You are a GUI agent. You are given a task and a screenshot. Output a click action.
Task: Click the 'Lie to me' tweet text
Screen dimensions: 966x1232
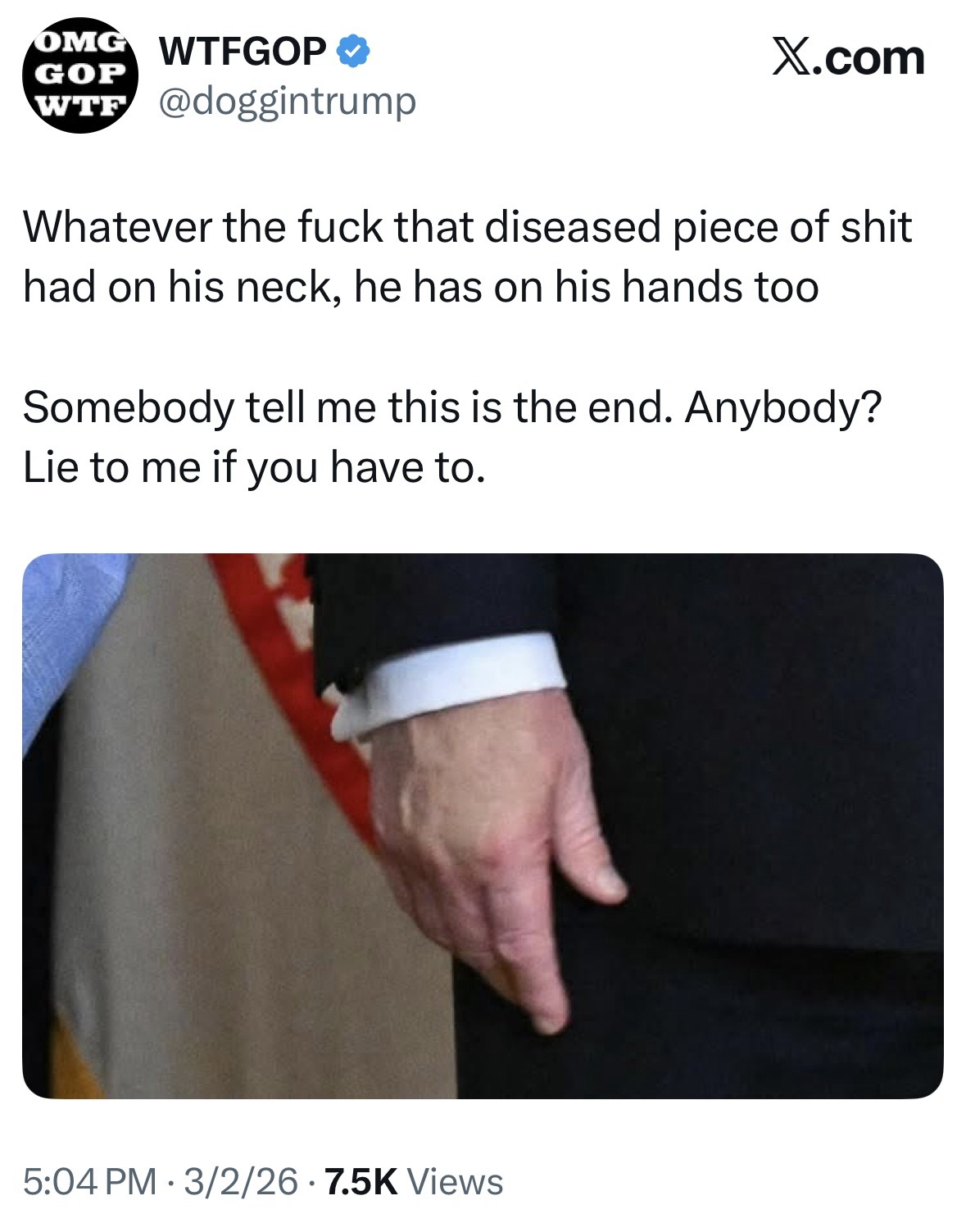point(248,466)
